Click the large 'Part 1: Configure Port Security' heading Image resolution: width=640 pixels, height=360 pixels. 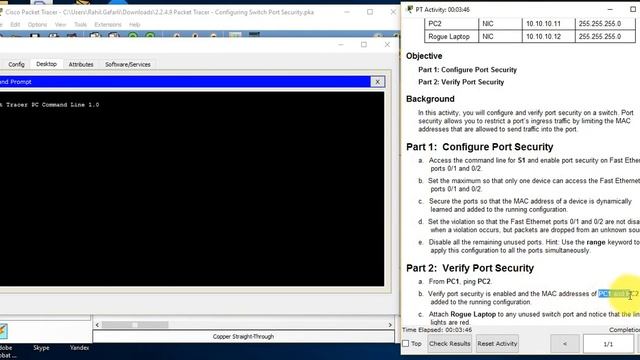coord(480,147)
